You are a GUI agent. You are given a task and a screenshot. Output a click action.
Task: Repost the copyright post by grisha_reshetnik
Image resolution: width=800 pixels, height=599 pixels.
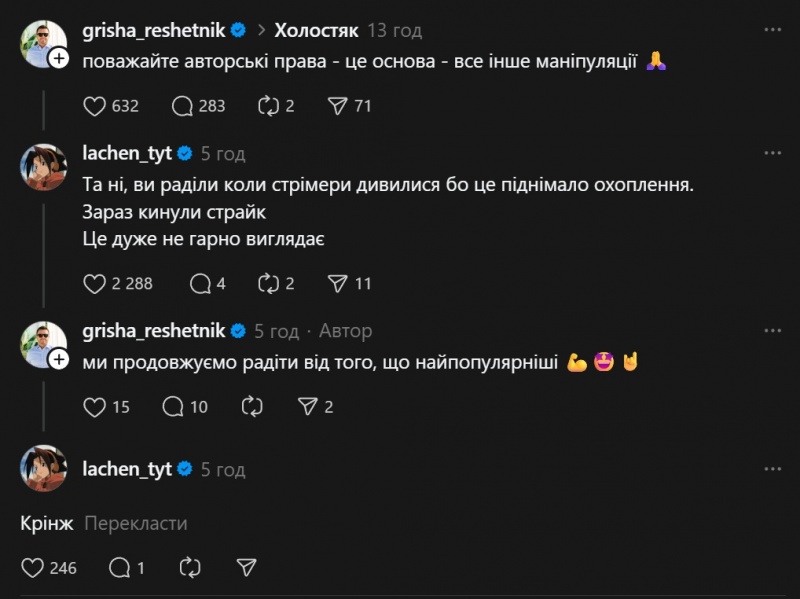click(268, 105)
